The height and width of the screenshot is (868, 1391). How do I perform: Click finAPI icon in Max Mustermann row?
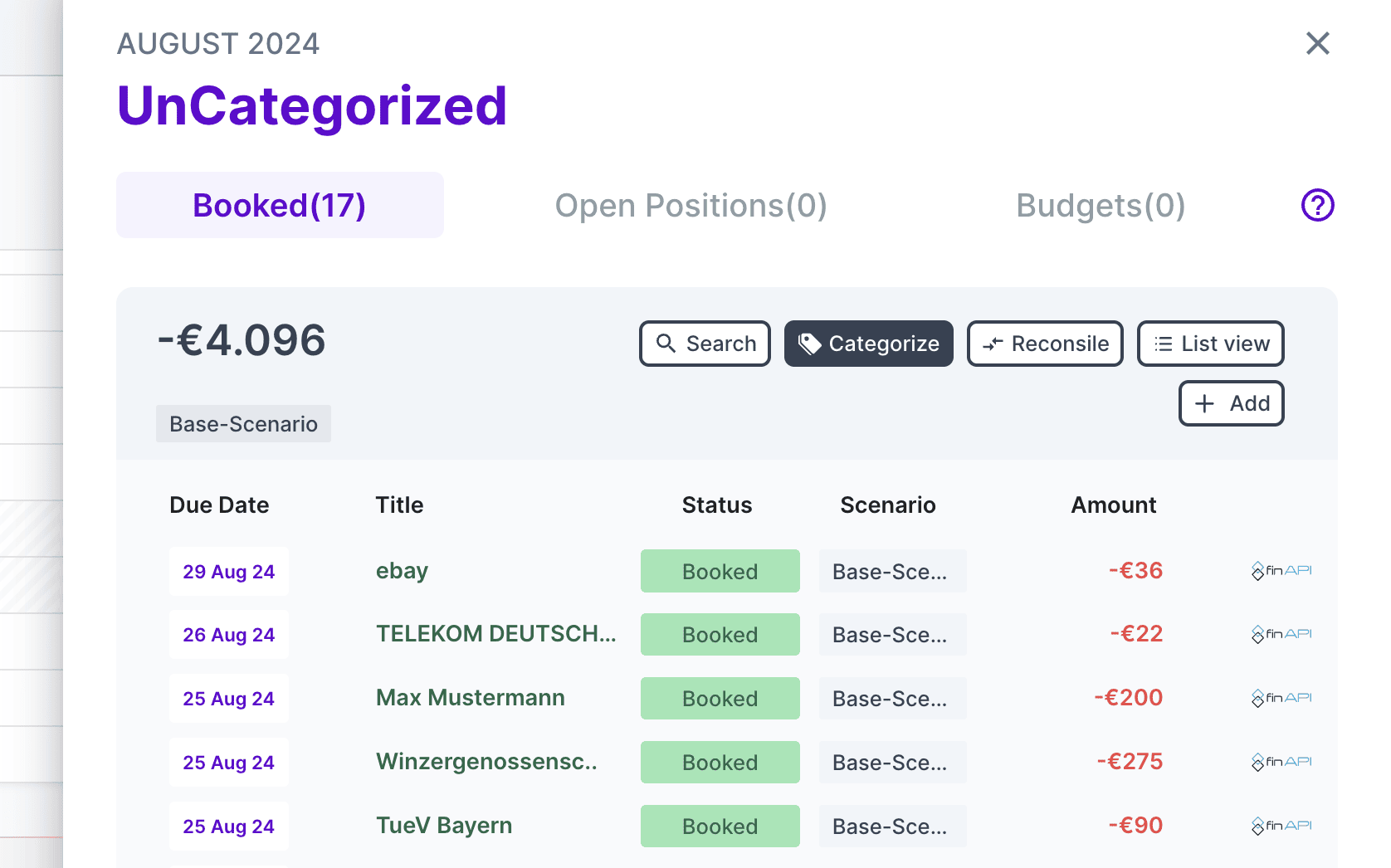[x=1281, y=698]
